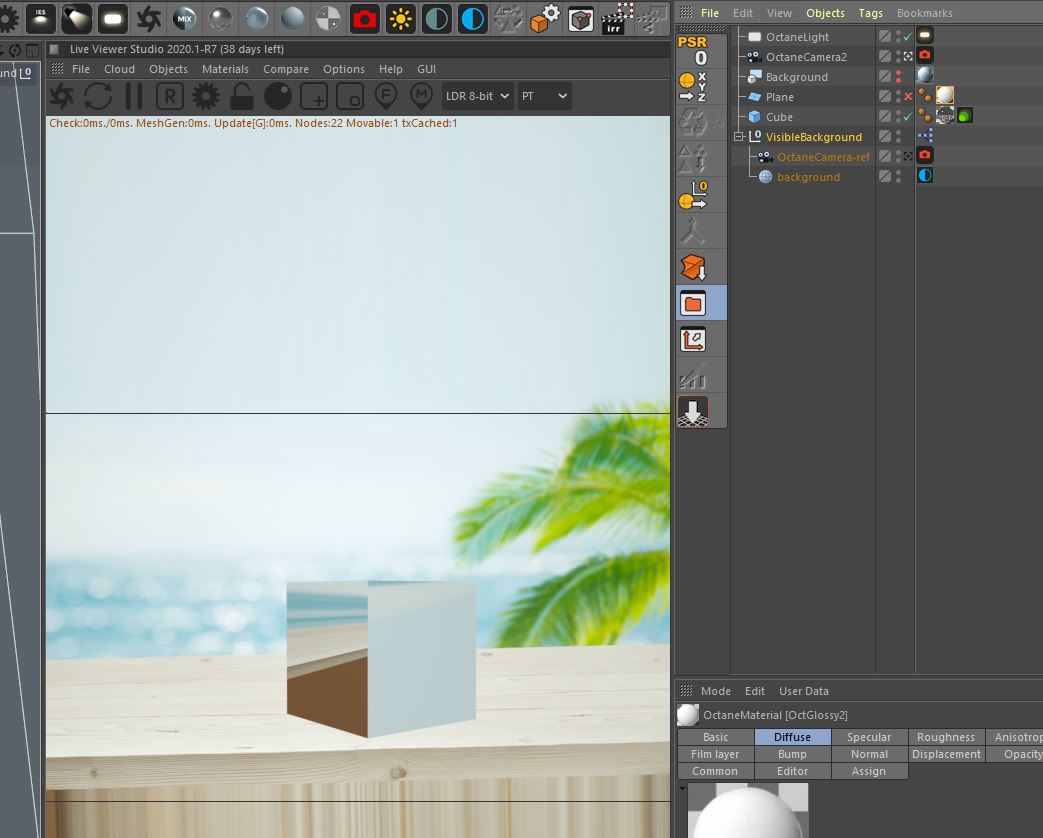
Task: Add an Octane area light
Action: 112,18
